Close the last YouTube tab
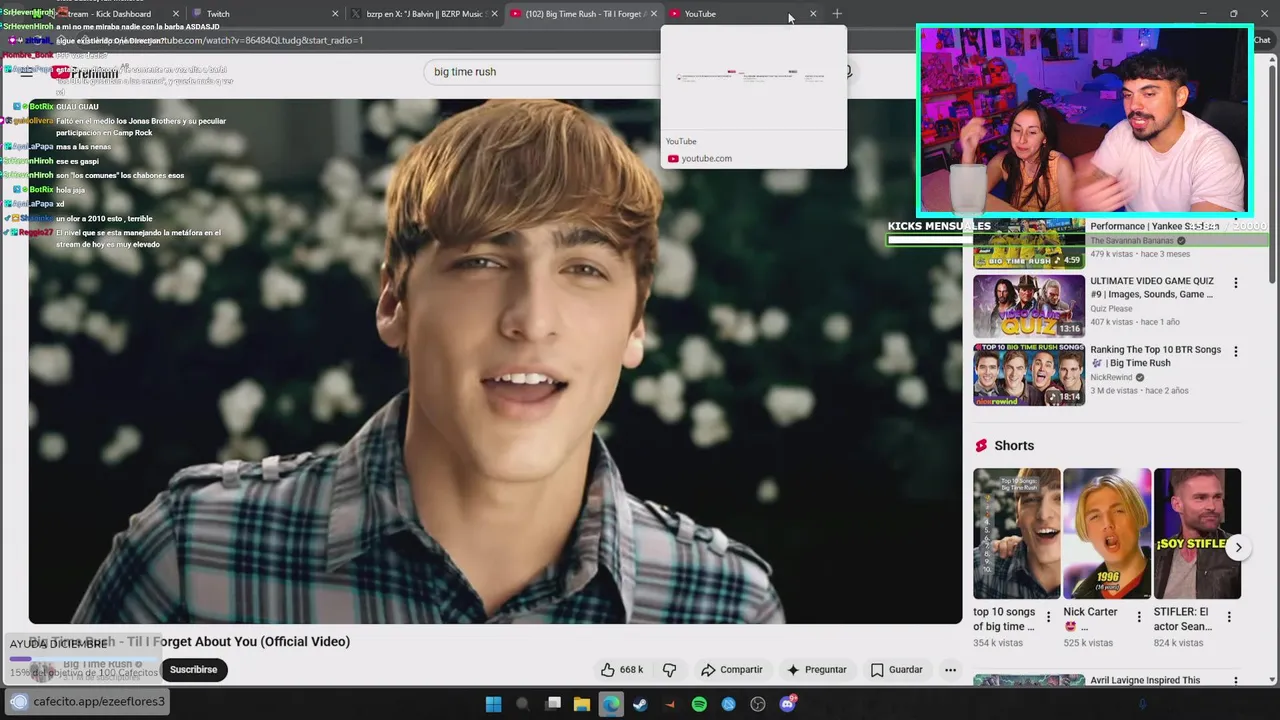The width and height of the screenshot is (1280, 720). click(812, 14)
